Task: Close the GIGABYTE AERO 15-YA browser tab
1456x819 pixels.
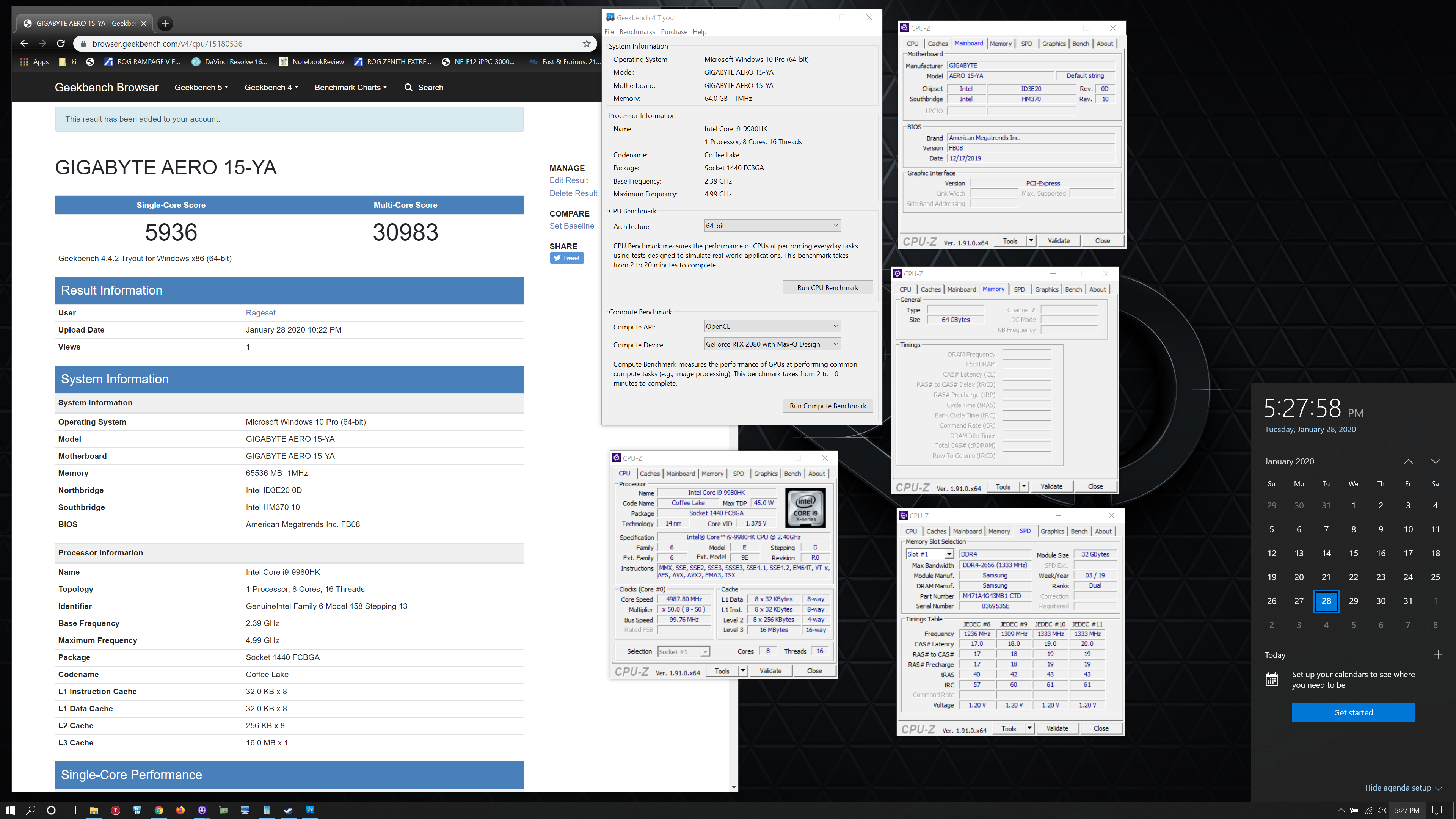Action: click(x=144, y=23)
